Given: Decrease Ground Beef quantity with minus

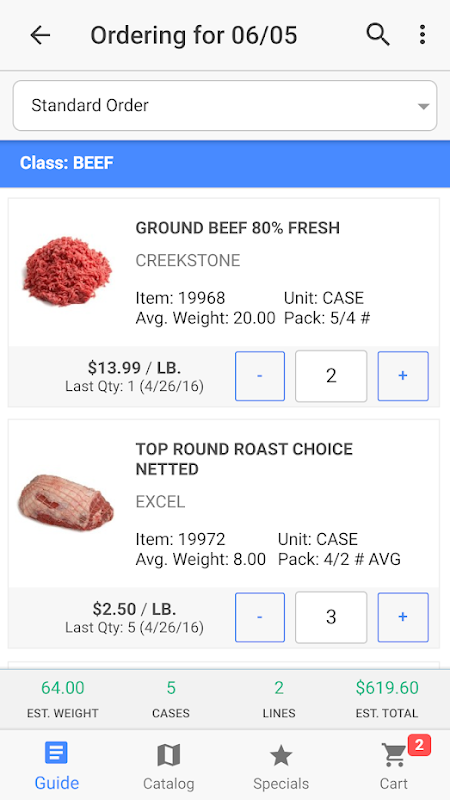Looking at the screenshot, I should 260,376.
